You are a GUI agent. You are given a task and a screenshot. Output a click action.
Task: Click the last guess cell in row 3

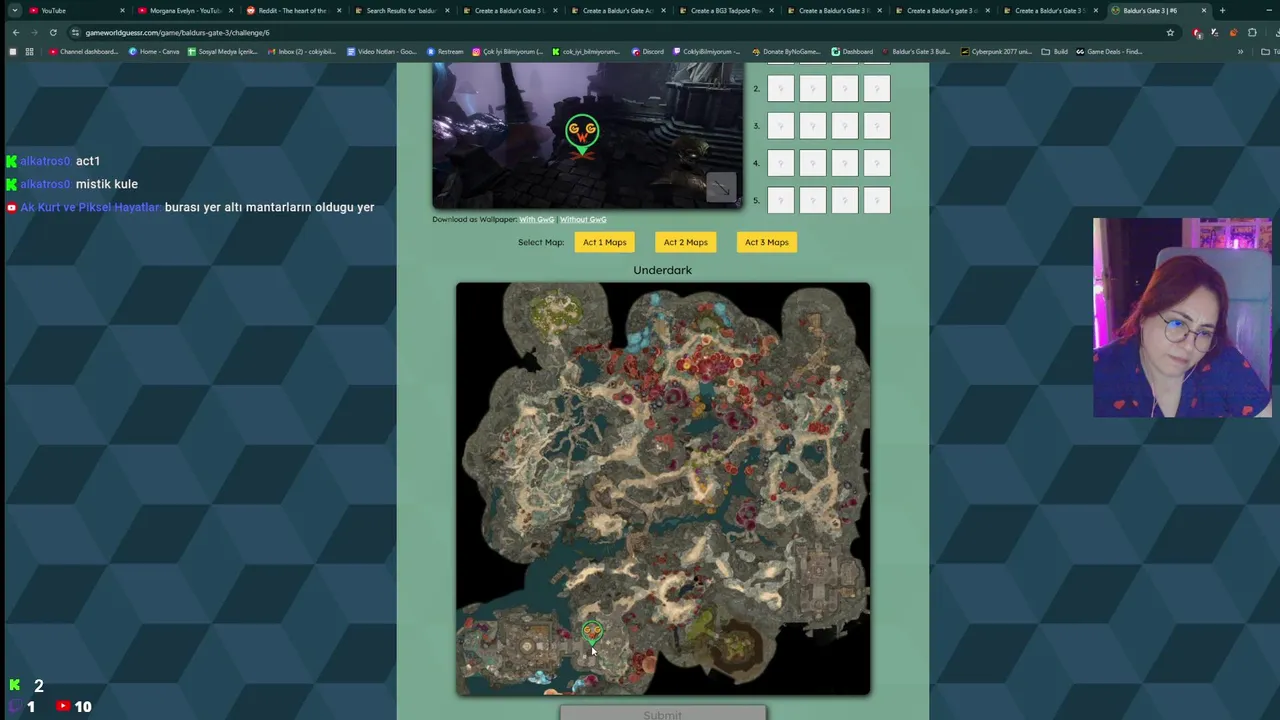coord(877,126)
